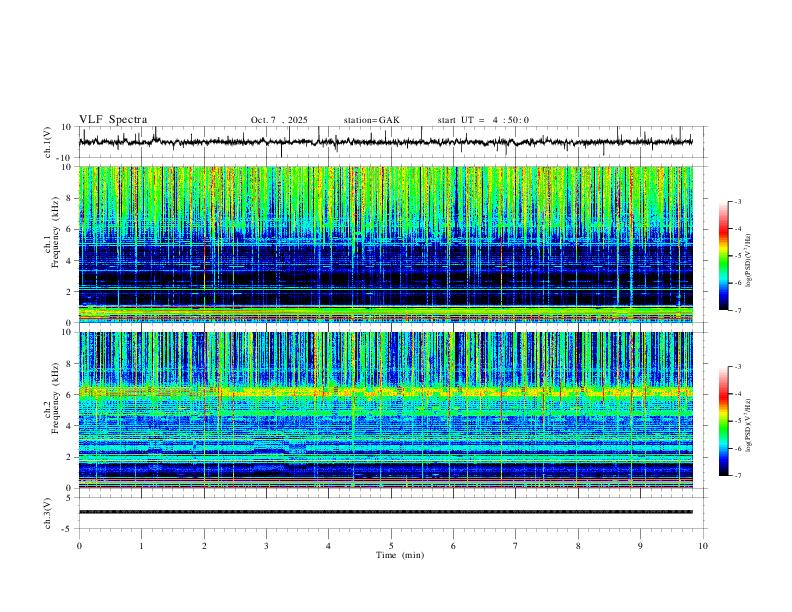This screenshot has height=612, width=792.
Task: Click time axis tick label "3"
Action: pos(266,546)
